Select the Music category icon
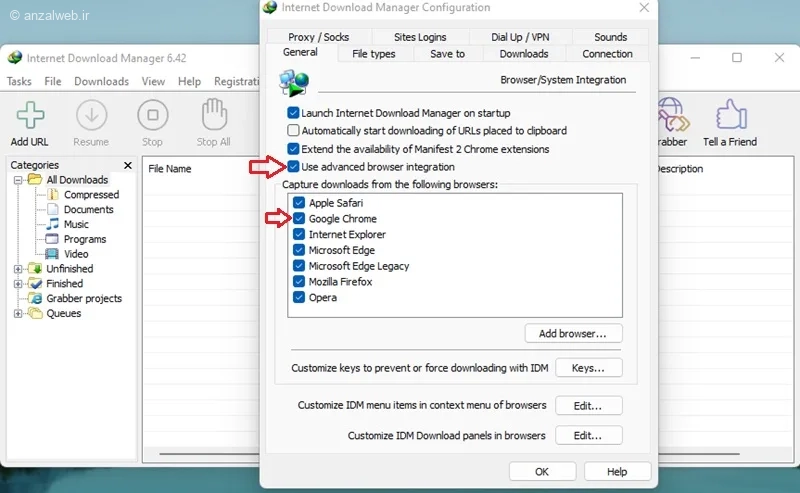The image size is (800, 493). coord(52,224)
